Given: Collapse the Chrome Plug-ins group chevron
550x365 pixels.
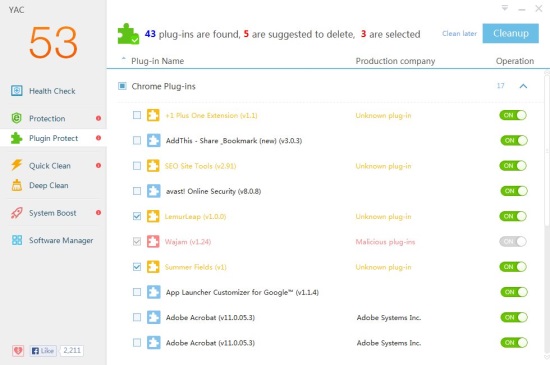Looking at the screenshot, I should point(523,86).
